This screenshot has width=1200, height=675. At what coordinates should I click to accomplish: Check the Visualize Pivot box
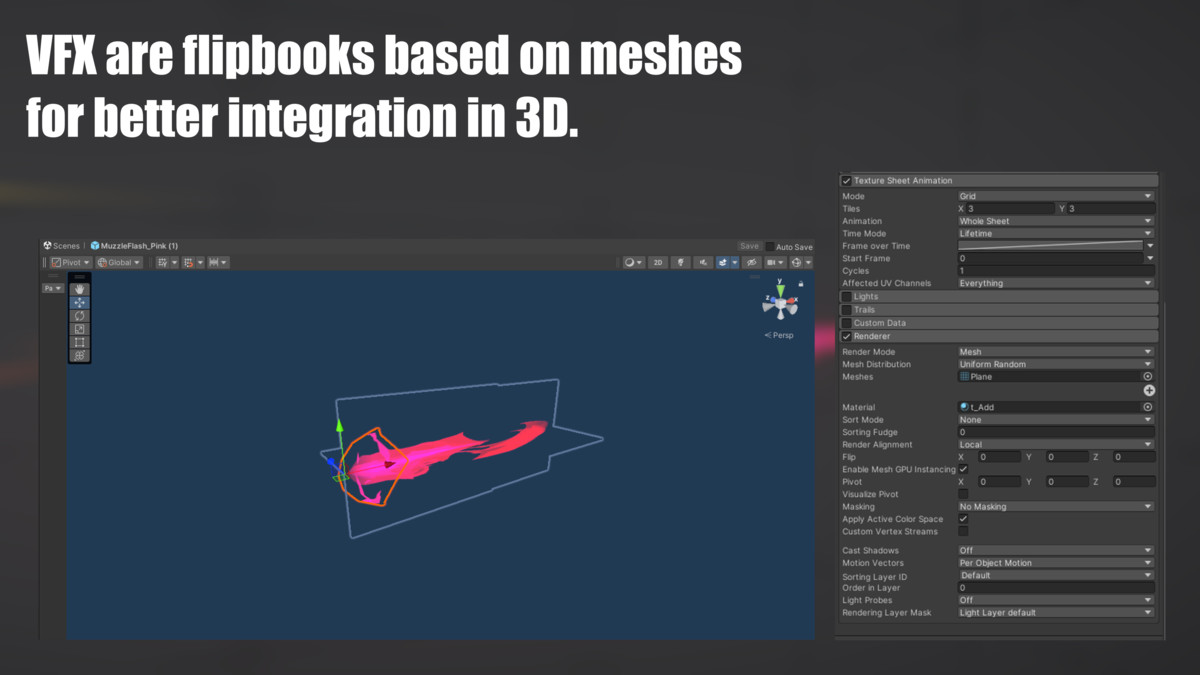point(963,494)
